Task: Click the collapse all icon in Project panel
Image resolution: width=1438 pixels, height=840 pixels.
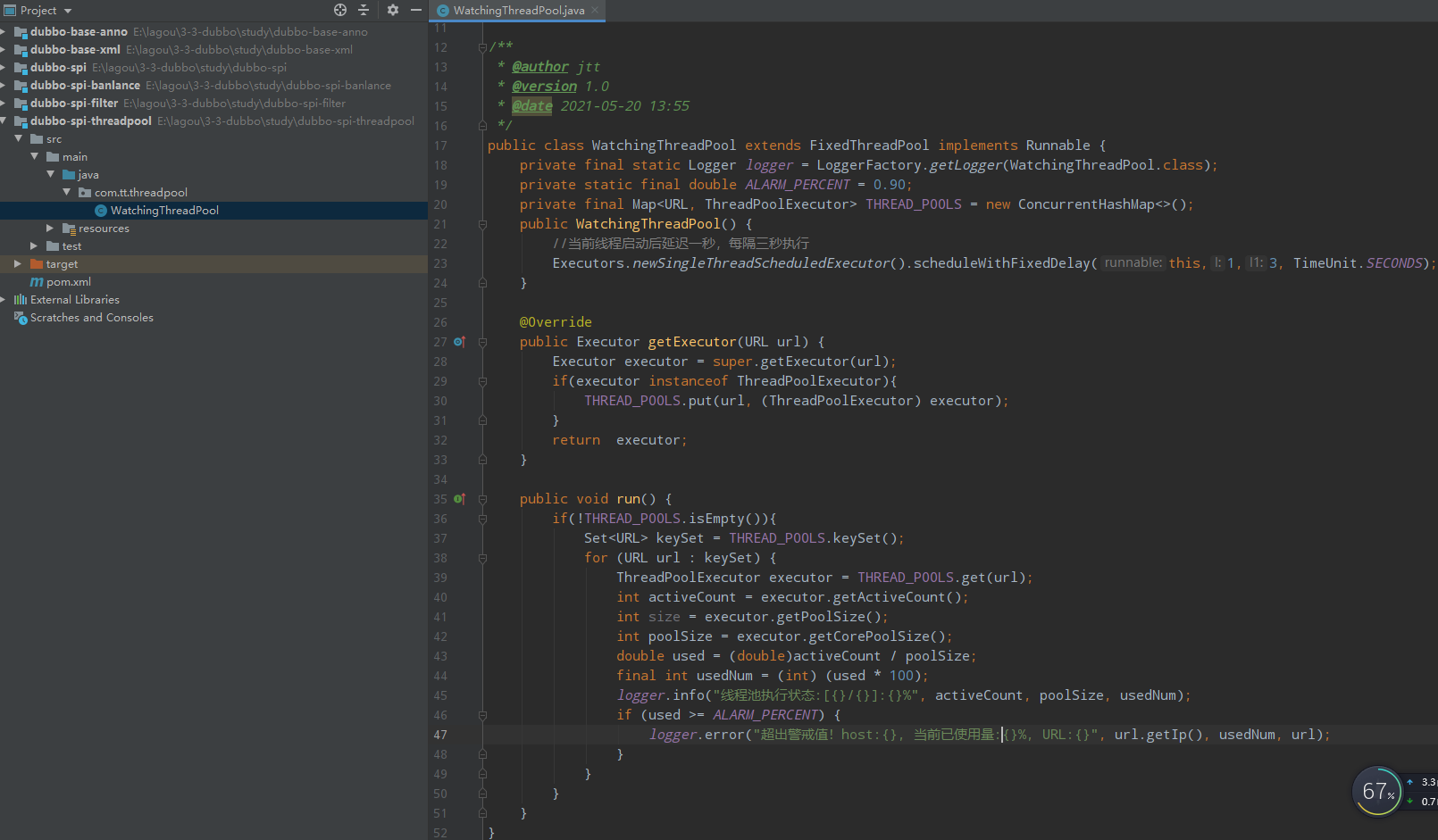Action: [x=364, y=10]
